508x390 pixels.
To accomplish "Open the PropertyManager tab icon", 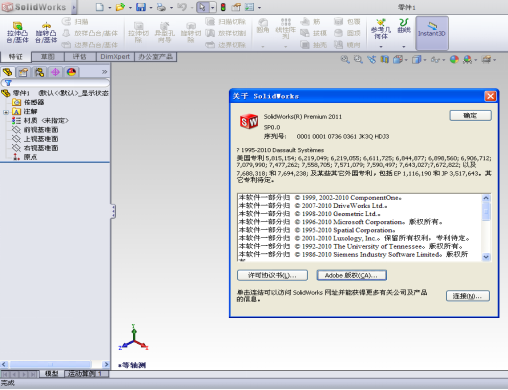I will [x=23, y=72].
